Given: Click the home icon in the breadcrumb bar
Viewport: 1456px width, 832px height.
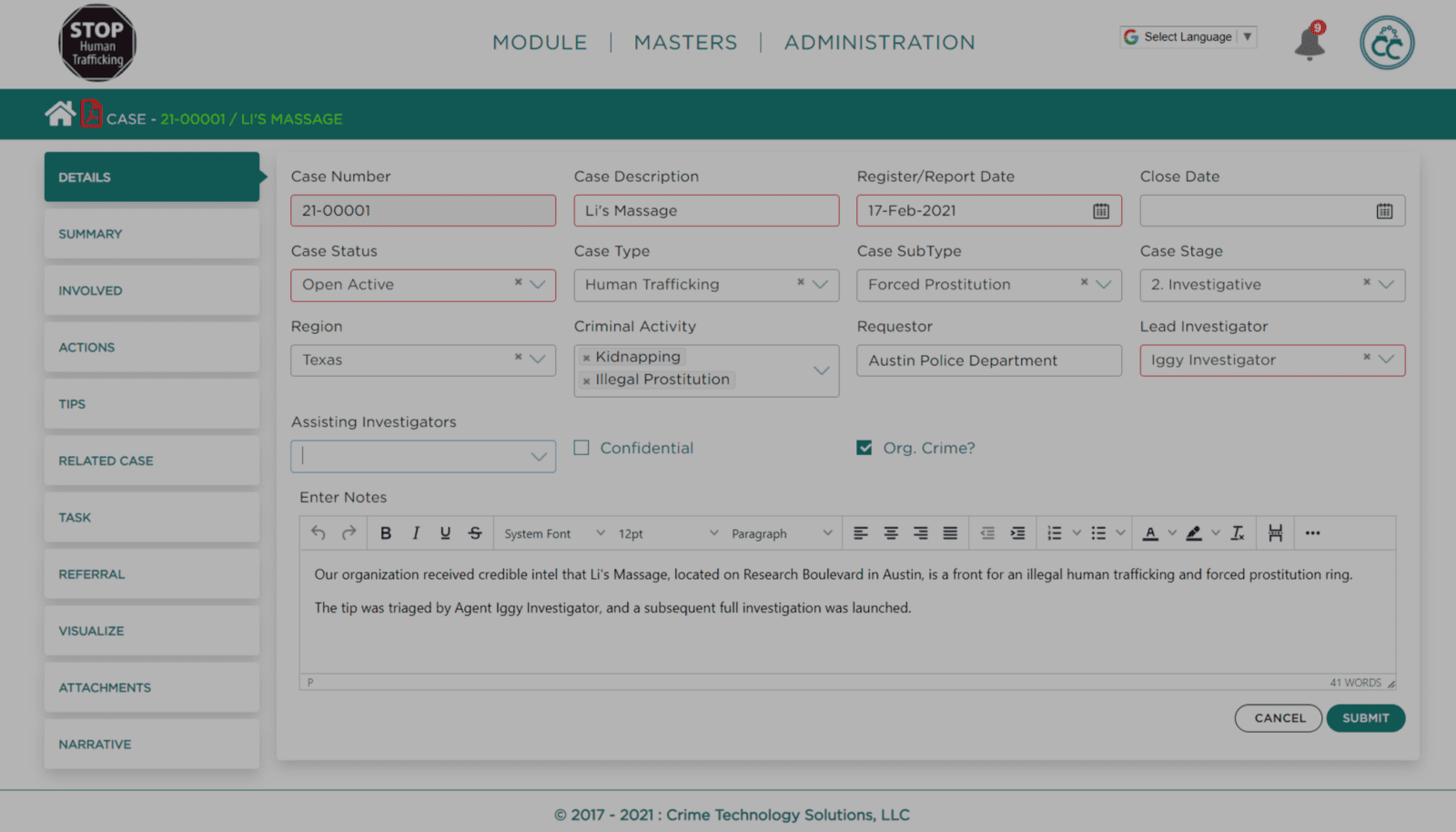Looking at the screenshot, I should 60,114.
